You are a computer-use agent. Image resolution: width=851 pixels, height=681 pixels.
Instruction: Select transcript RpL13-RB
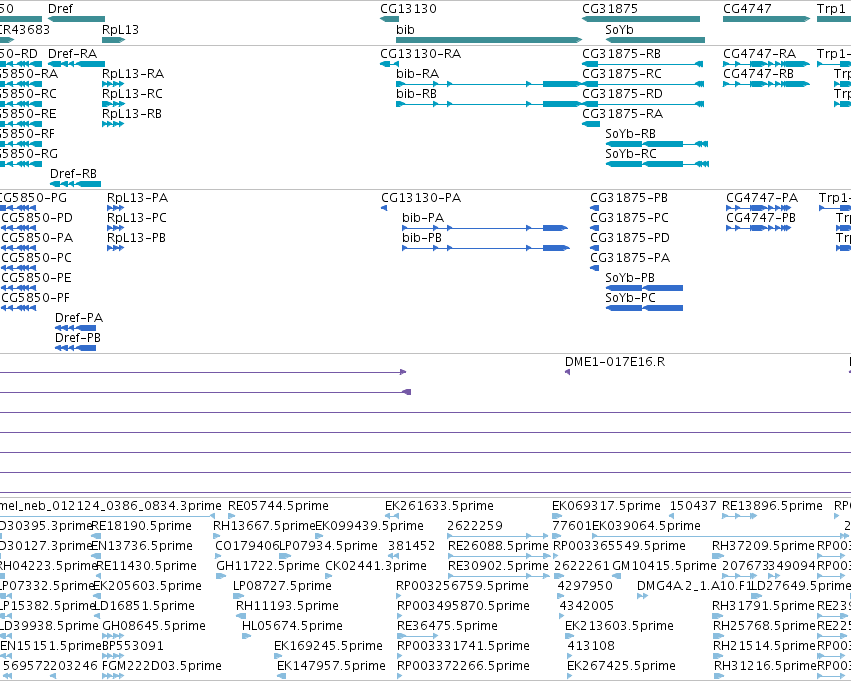click(x=113, y=124)
